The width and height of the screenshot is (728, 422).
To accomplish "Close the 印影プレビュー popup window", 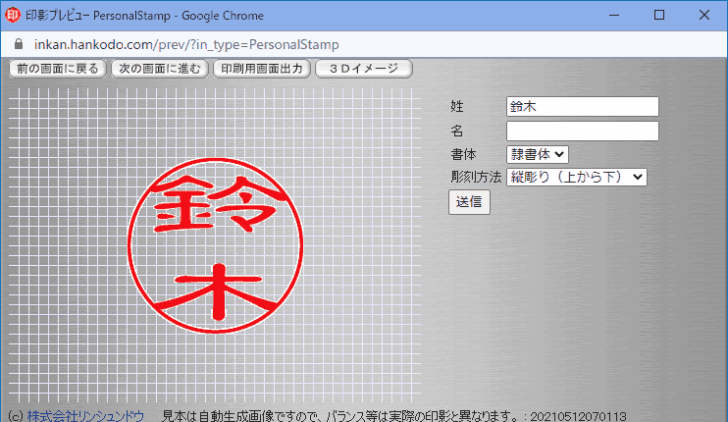I will click(x=705, y=16).
